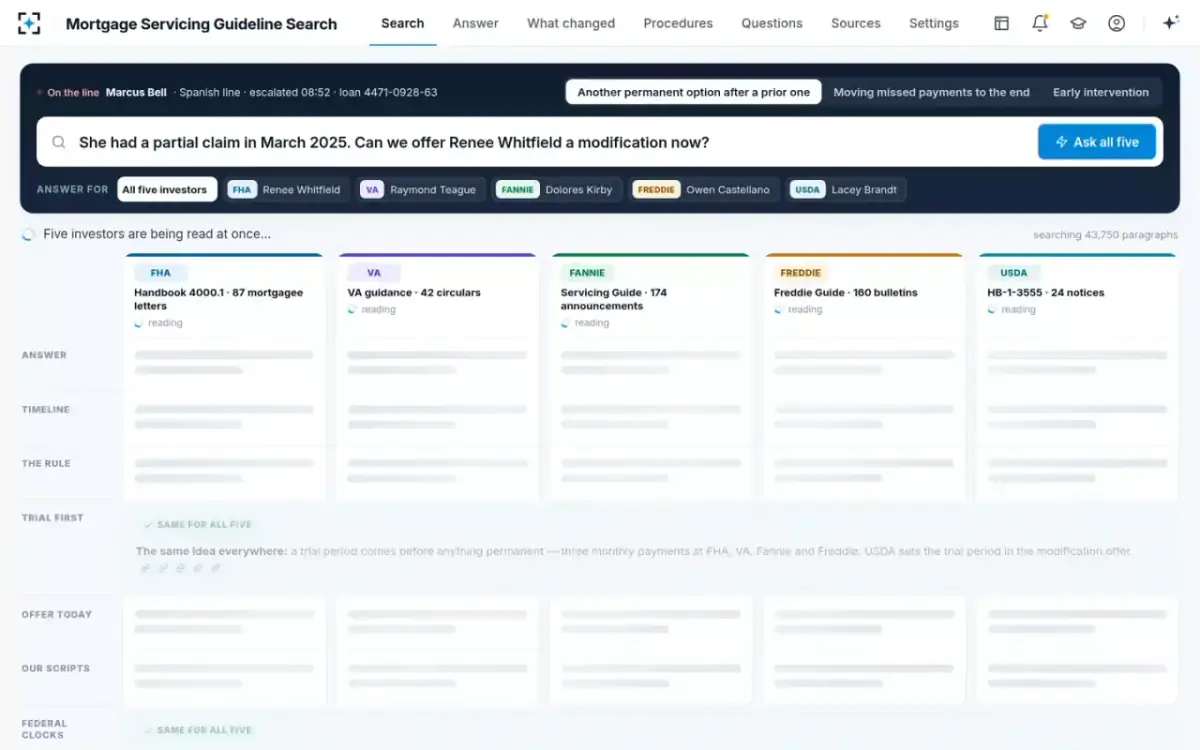Click the app logo icon
Image resolution: width=1200 pixels, height=750 pixels.
tap(30, 23)
